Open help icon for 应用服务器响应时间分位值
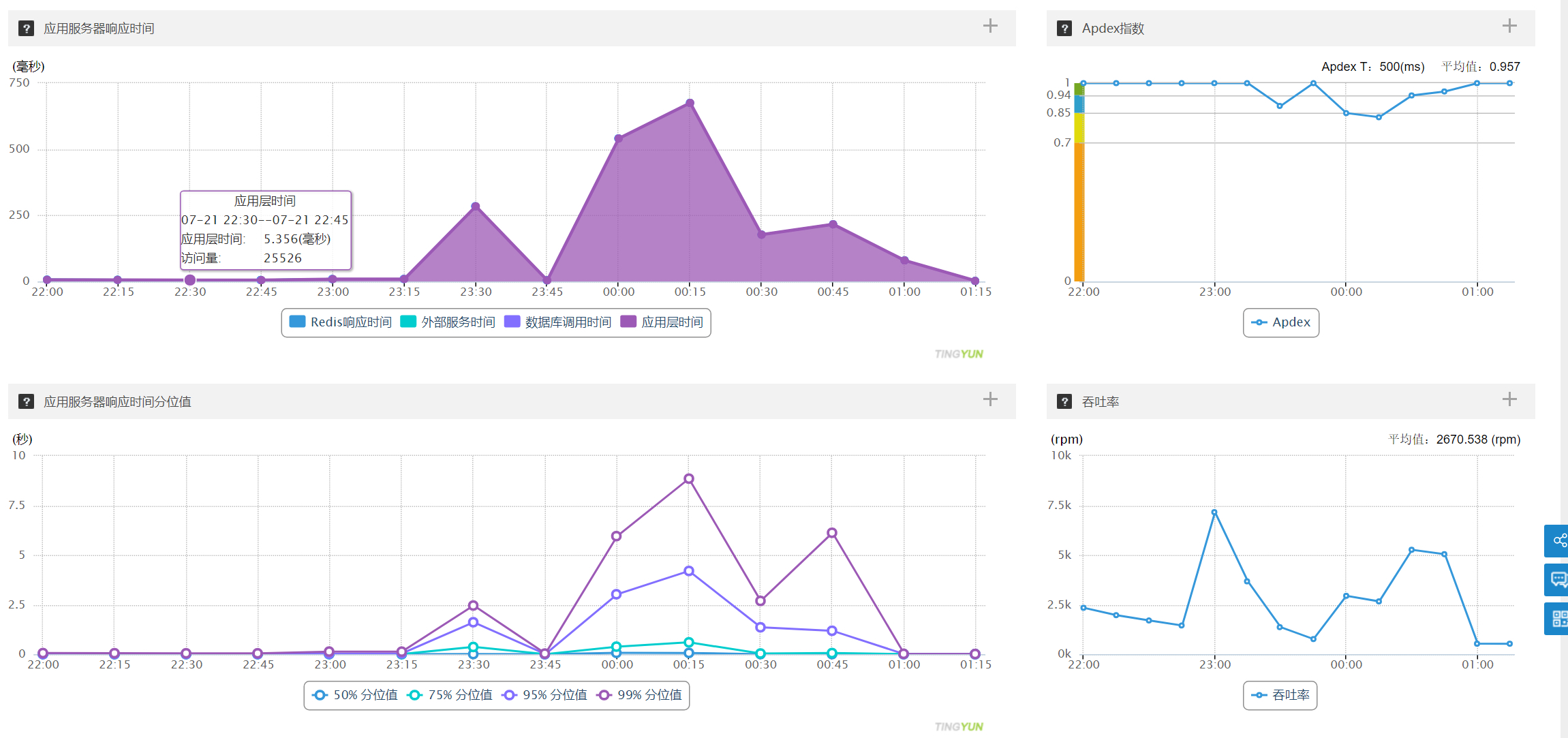 [26, 401]
